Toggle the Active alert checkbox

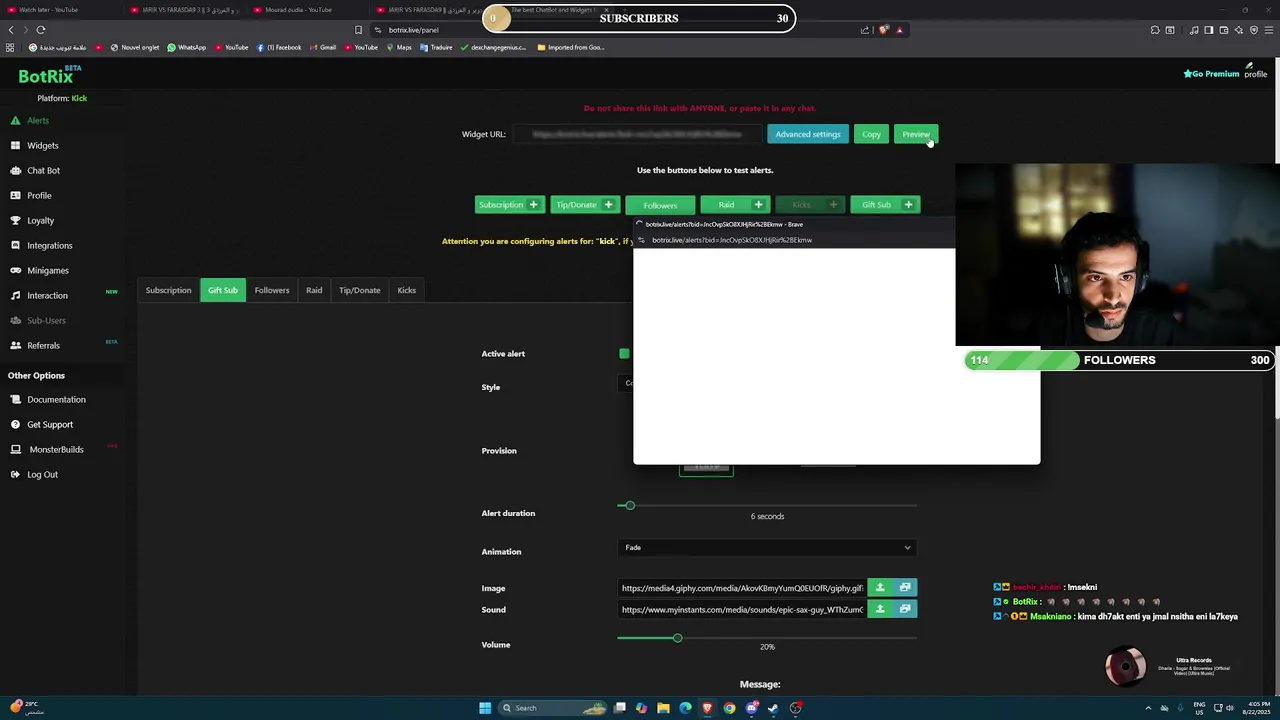[624, 353]
